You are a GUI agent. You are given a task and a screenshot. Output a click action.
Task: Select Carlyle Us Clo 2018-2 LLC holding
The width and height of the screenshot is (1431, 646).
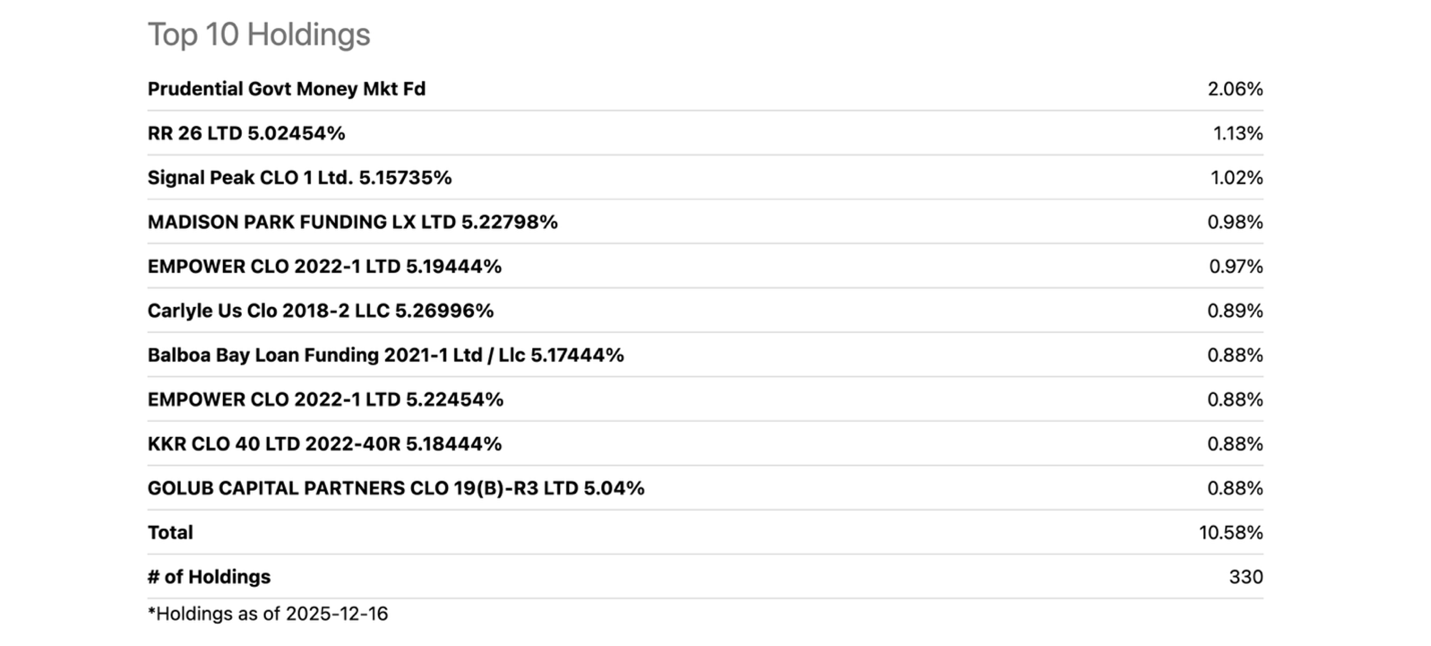point(320,311)
